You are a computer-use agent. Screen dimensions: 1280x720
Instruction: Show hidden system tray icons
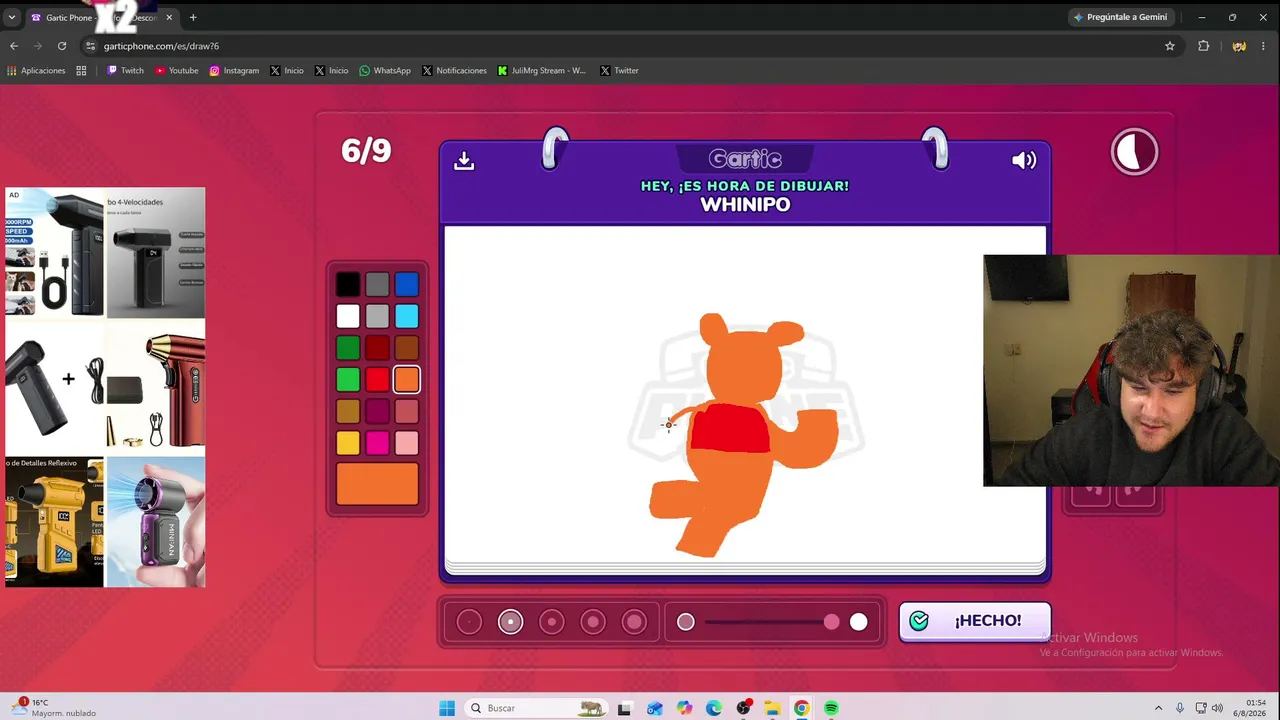pyautogui.click(x=1158, y=708)
